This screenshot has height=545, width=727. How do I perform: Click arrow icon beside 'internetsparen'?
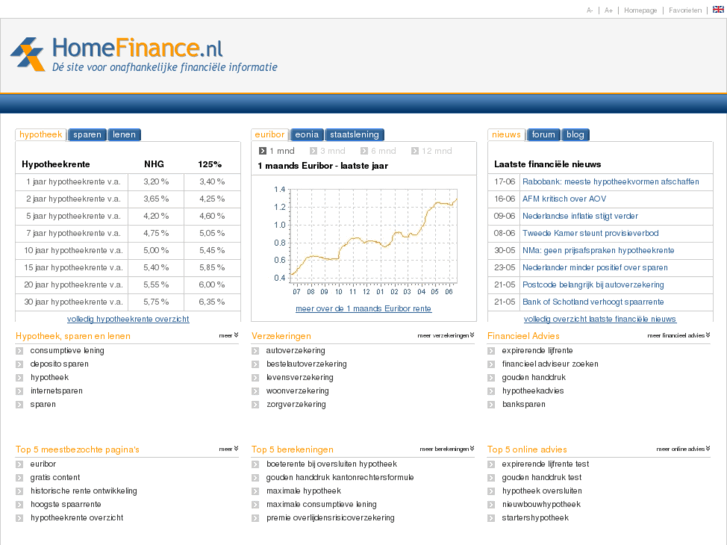click(x=19, y=391)
